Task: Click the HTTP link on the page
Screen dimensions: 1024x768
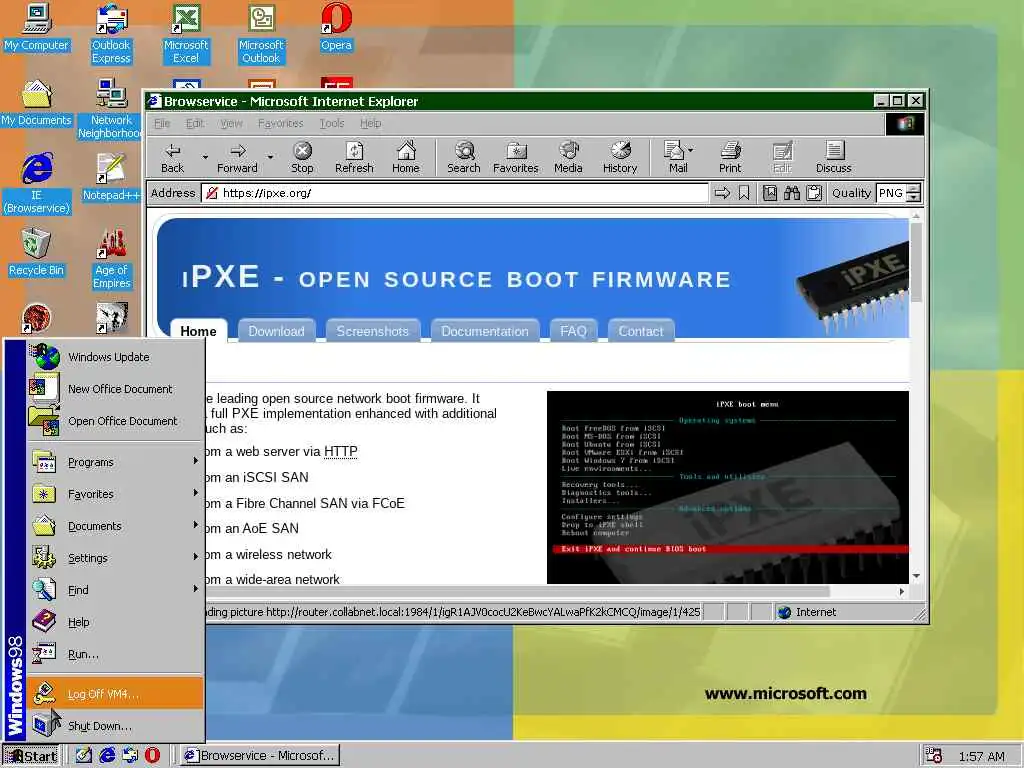Action: pyautogui.click(x=340, y=451)
